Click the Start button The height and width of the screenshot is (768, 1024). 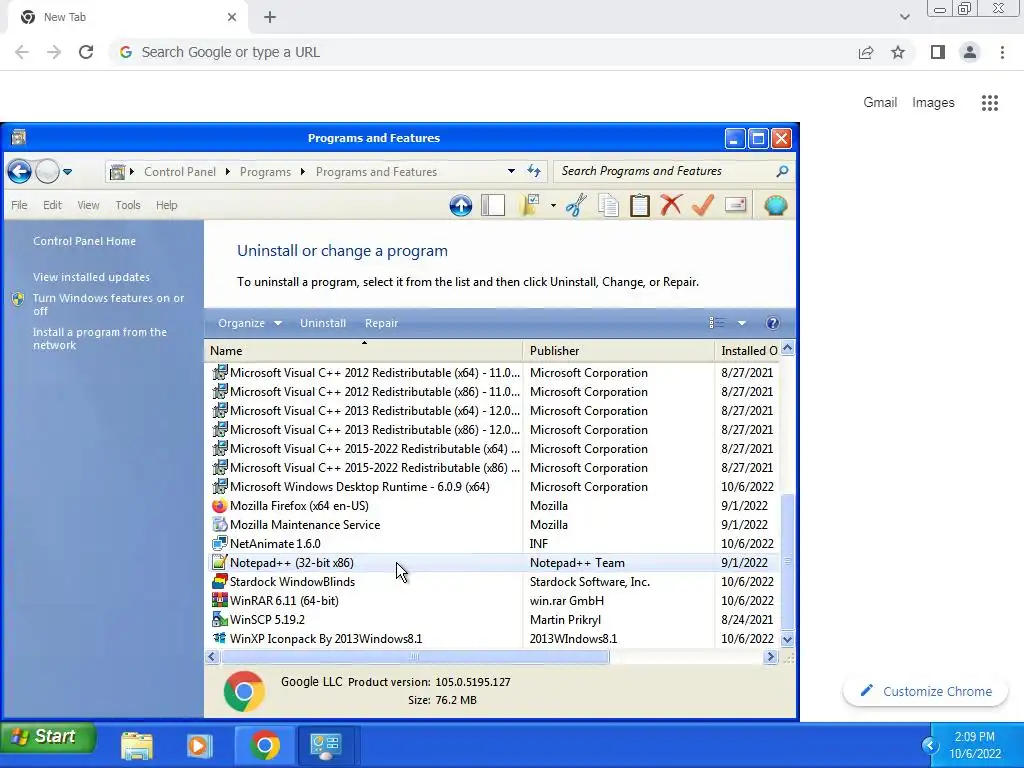point(48,737)
